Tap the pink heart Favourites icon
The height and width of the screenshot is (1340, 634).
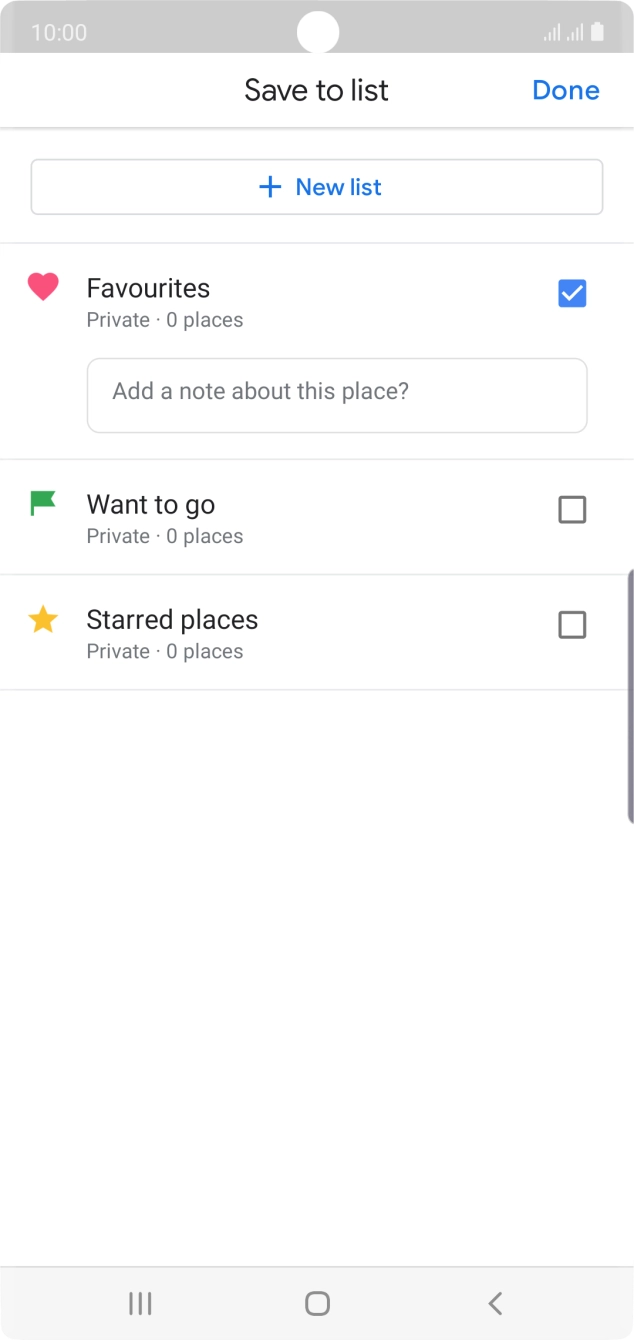[x=43, y=288]
